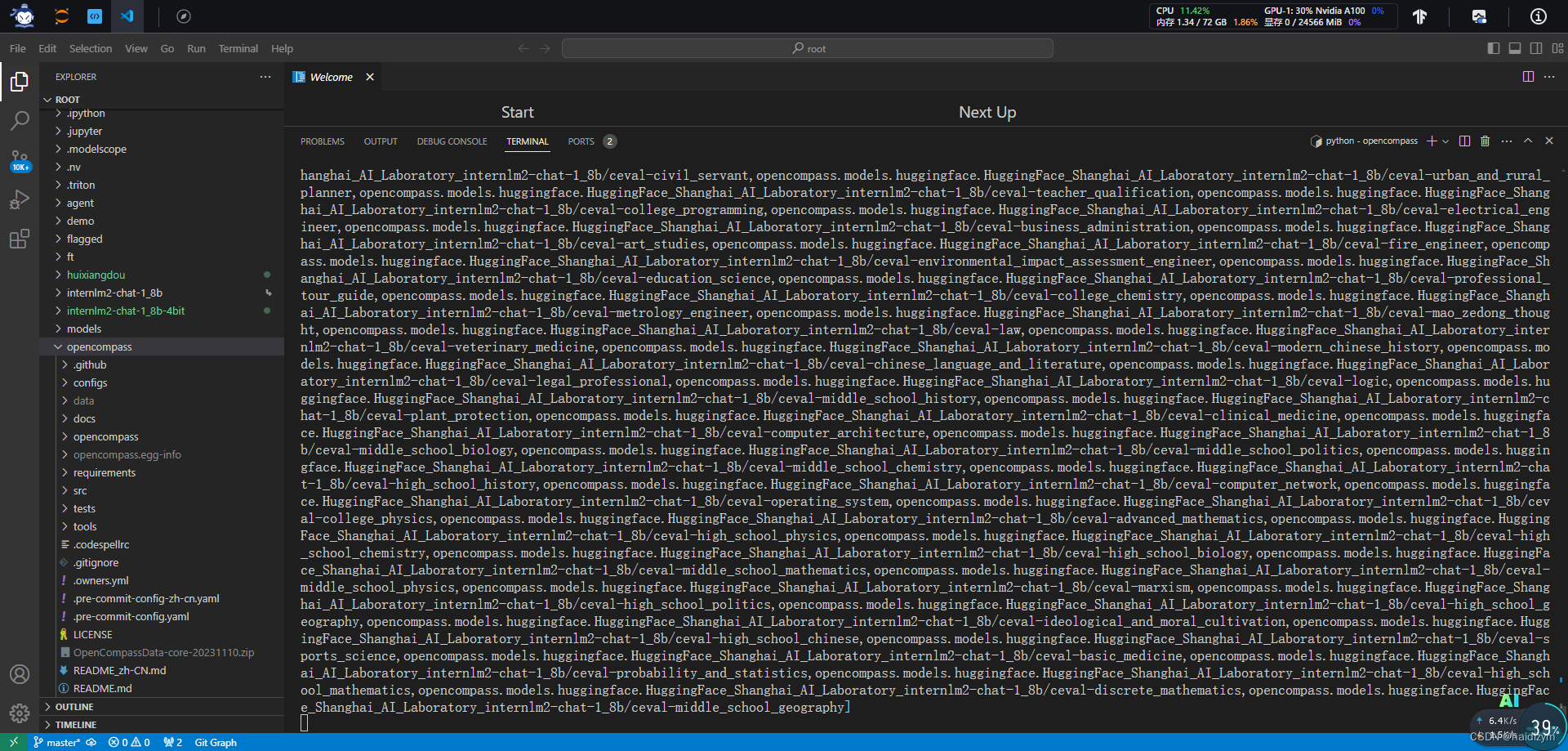Open launch profile dropdown next to plus
1568x751 pixels.
(1445, 141)
